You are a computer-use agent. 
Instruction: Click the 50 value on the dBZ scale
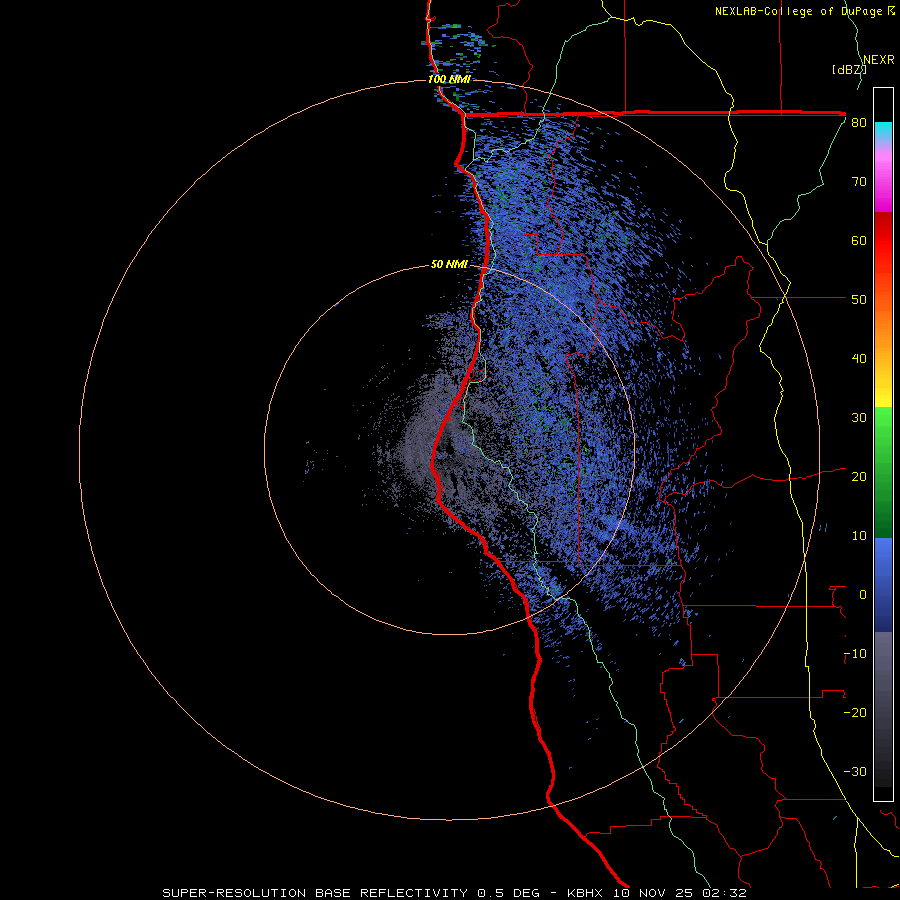tap(859, 300)
